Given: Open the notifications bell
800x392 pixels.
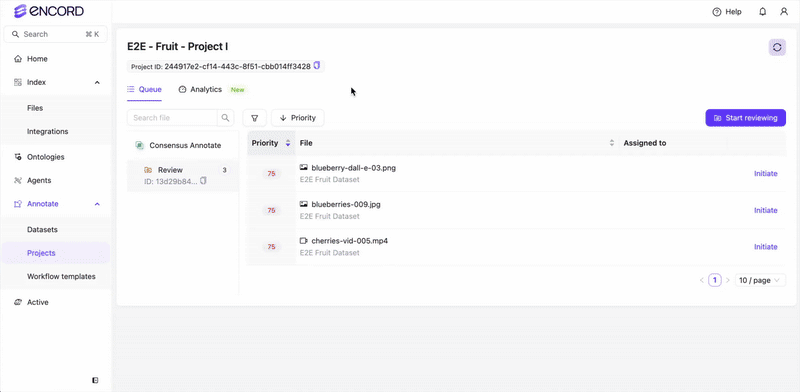Looking at the screenshot, I should pyautogui.click(x=763, y=12).
